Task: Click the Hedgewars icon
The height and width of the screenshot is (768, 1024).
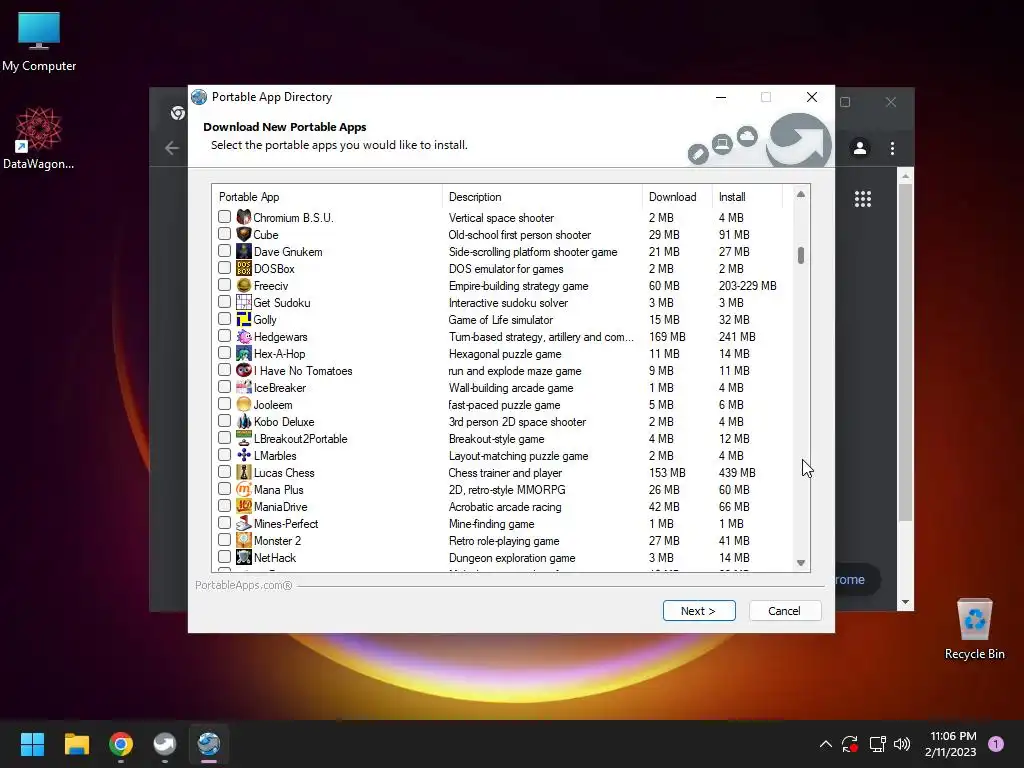Action: [x=244, y=336]
